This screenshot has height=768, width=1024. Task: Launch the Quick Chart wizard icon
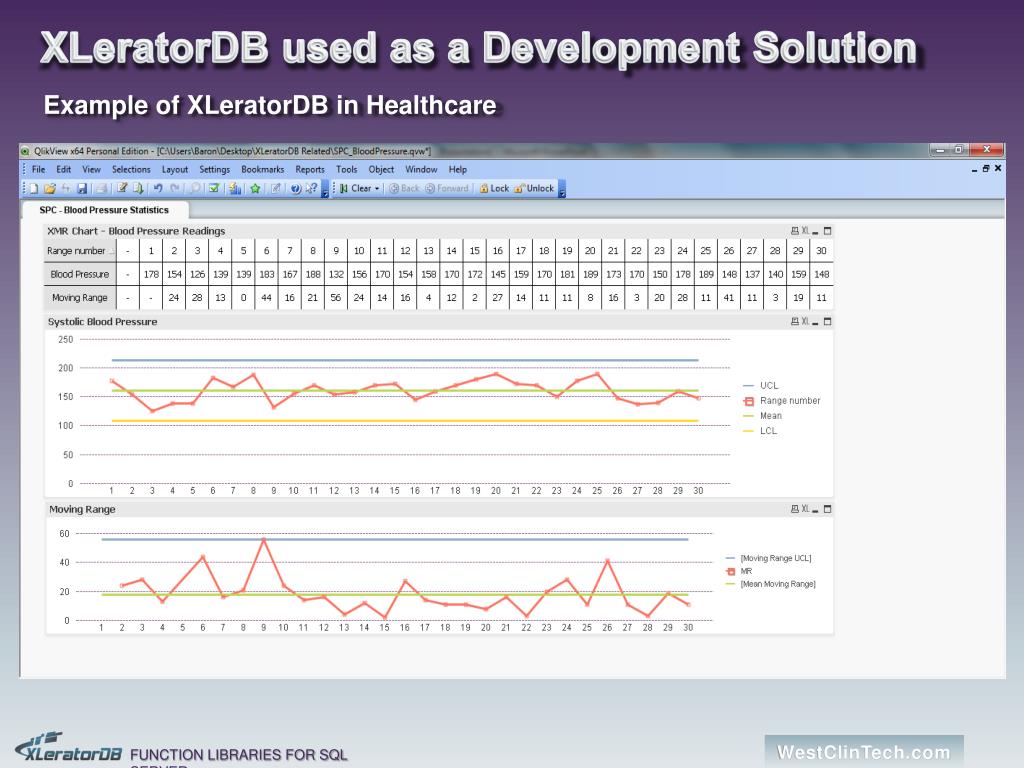[235, 189]
